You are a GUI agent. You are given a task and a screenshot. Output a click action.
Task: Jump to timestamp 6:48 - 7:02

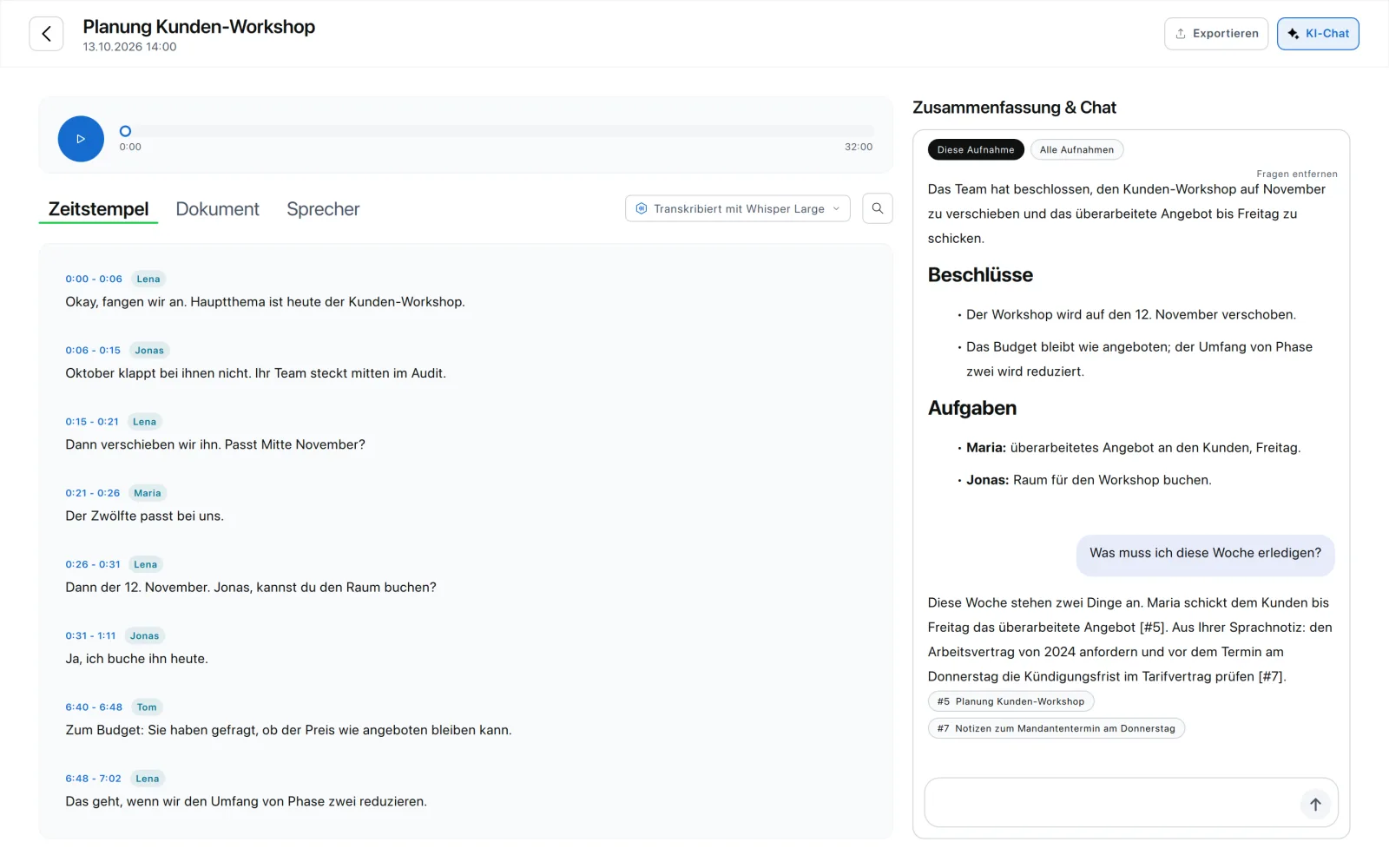[93, 779]
